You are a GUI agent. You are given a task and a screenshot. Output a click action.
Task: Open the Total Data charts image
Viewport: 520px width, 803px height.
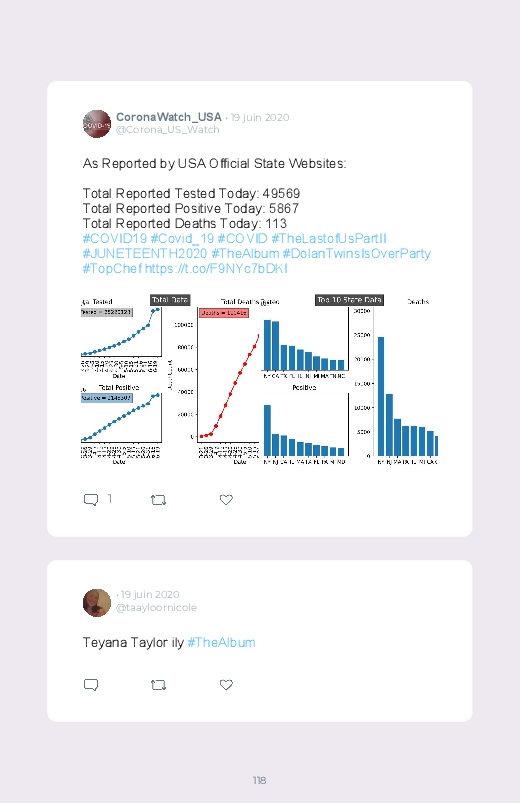pyautogui.click(x=170, y=379)
